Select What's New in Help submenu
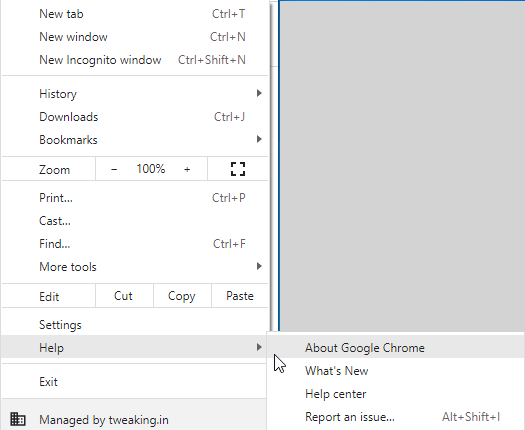525x430 pixels. pos(395,371)
